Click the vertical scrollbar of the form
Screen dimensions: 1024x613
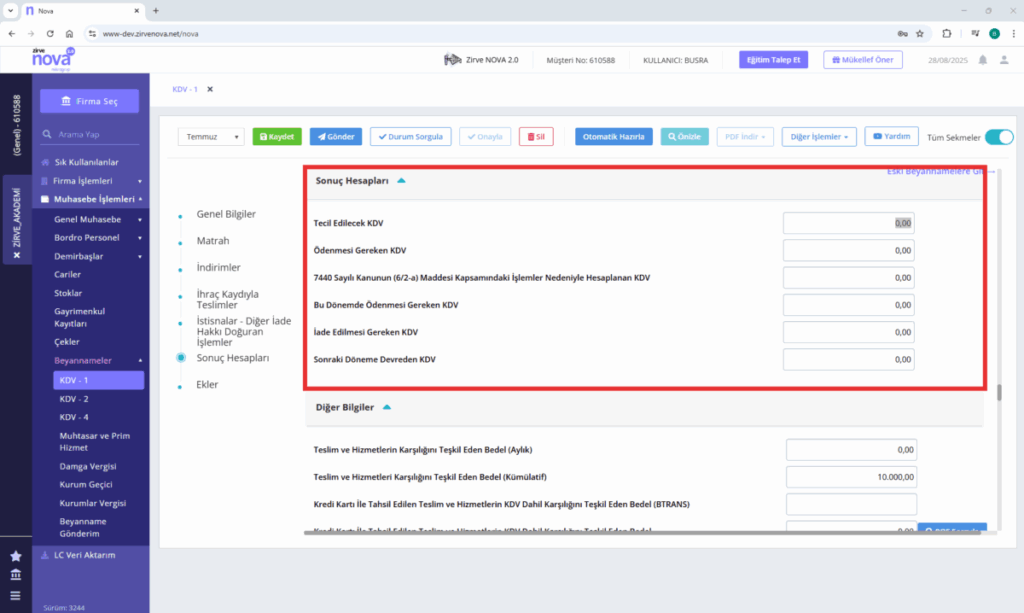click(999, 392)
